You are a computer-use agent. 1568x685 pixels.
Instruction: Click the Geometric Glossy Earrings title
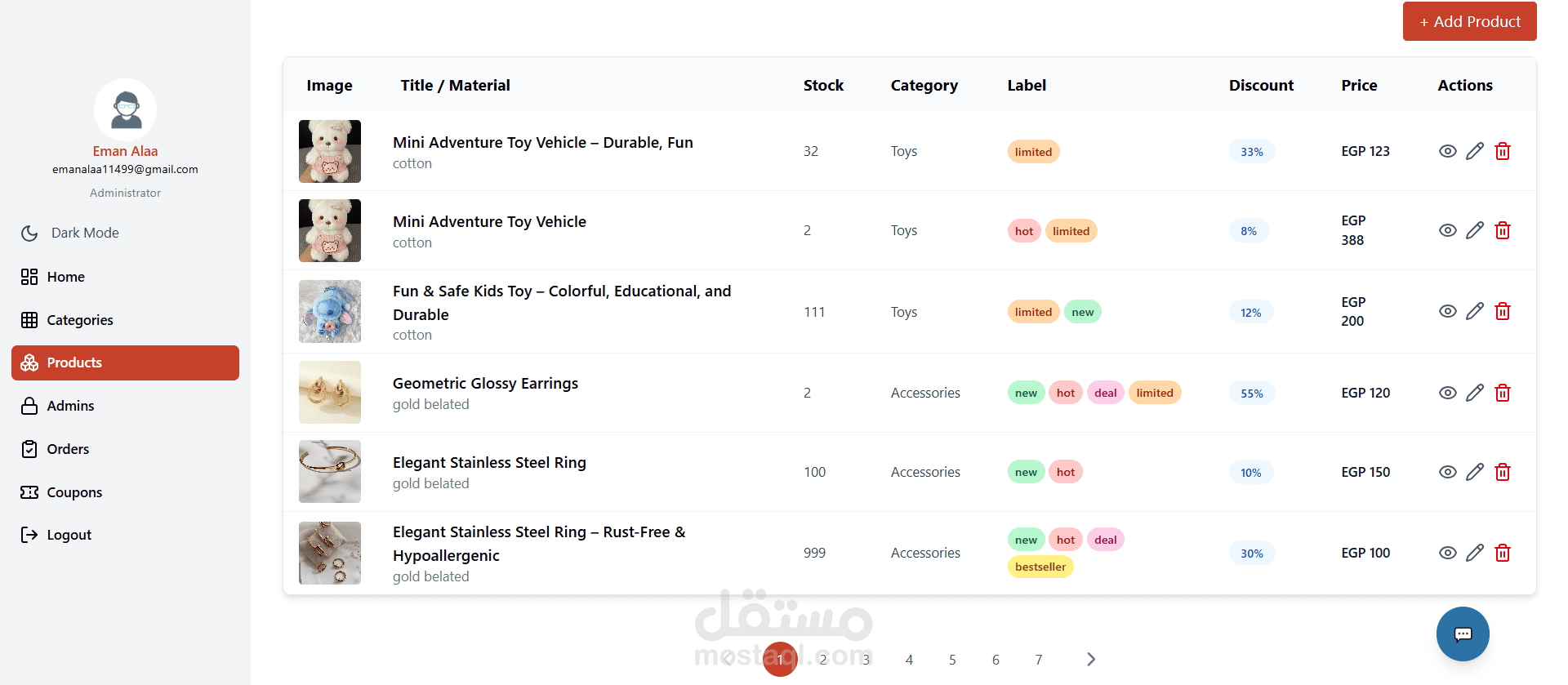point(485,383)
